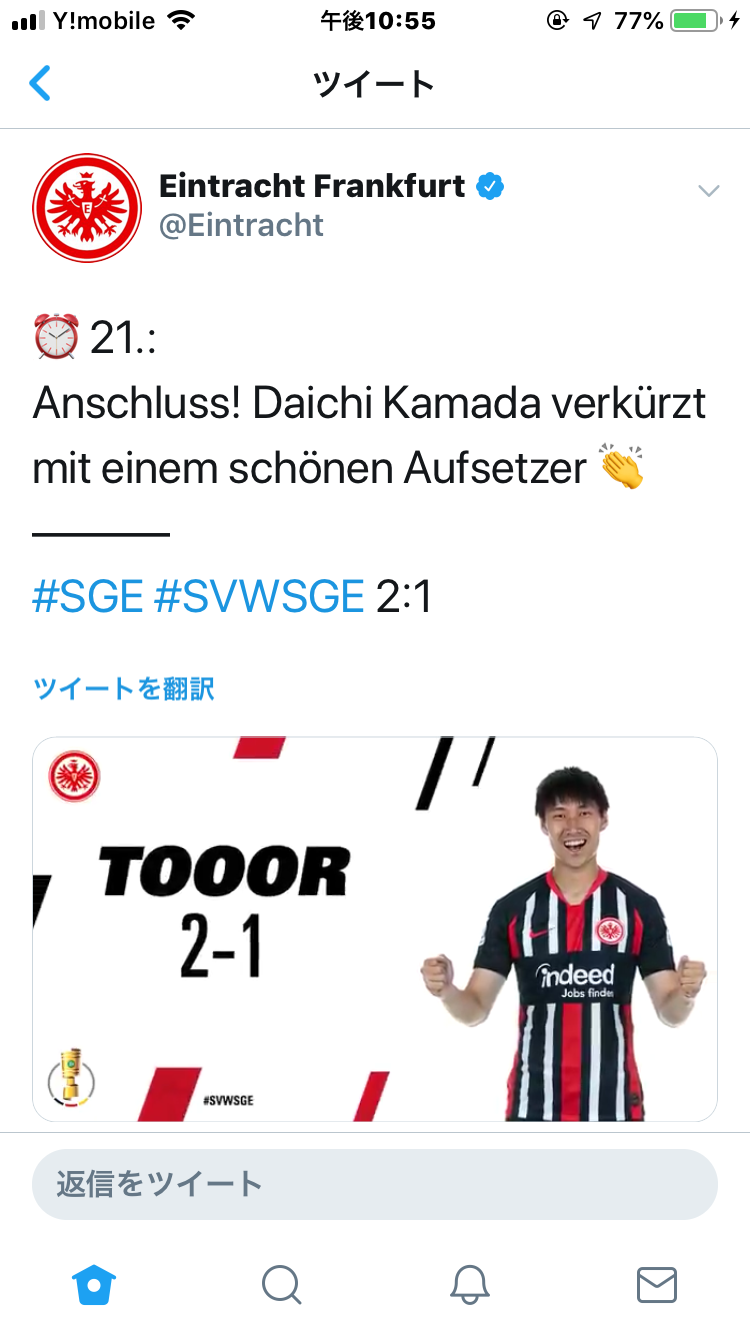Tap the verified badge icon
The image size is (750, 1334).
coord(490,186)
